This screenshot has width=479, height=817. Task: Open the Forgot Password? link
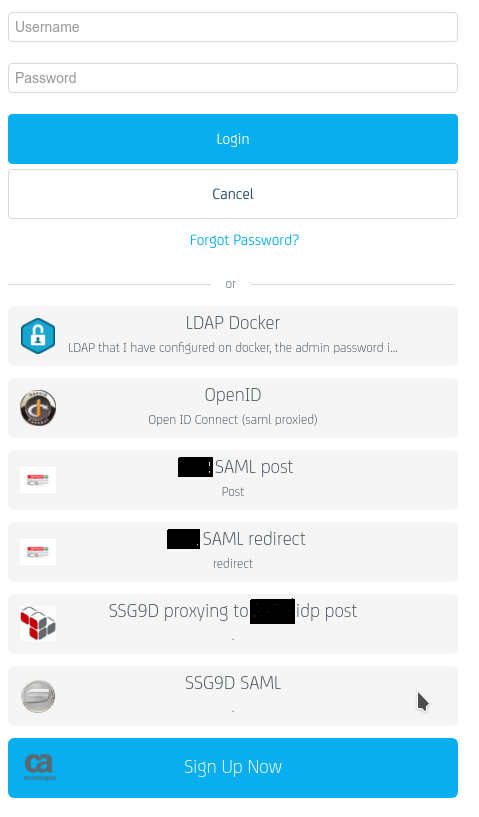(x=244, y=240)
